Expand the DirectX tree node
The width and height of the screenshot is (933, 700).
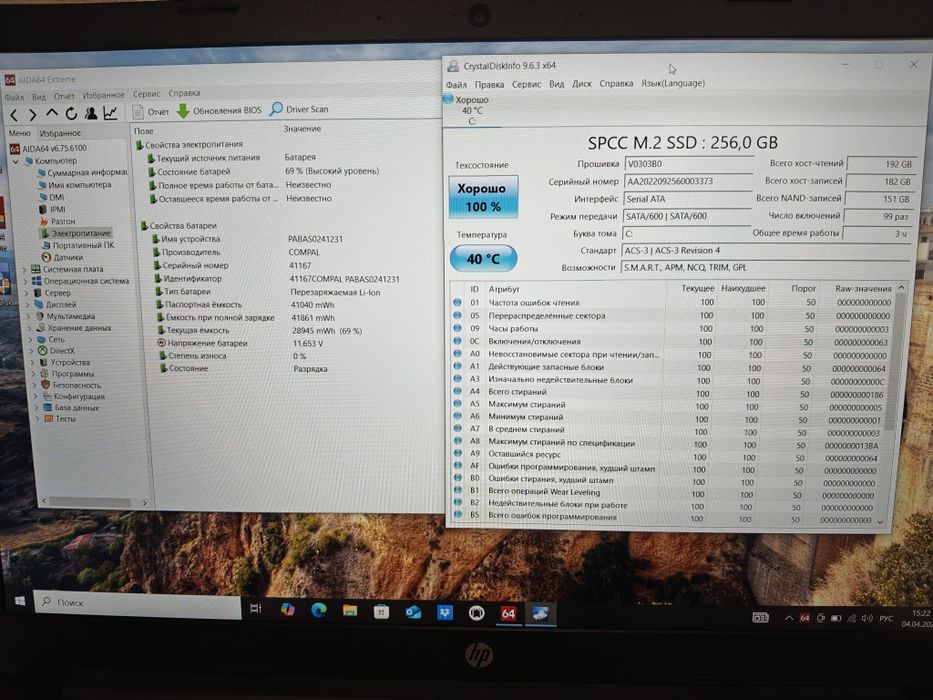(x=32, y=351)
